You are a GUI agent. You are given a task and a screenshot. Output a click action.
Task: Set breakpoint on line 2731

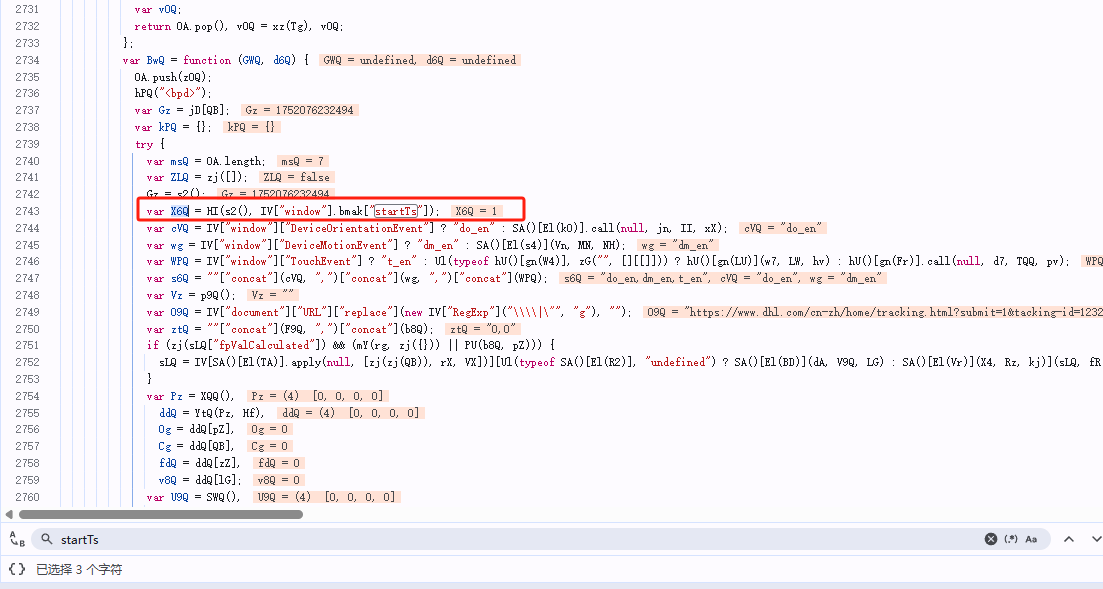click(x=27, y=9)
